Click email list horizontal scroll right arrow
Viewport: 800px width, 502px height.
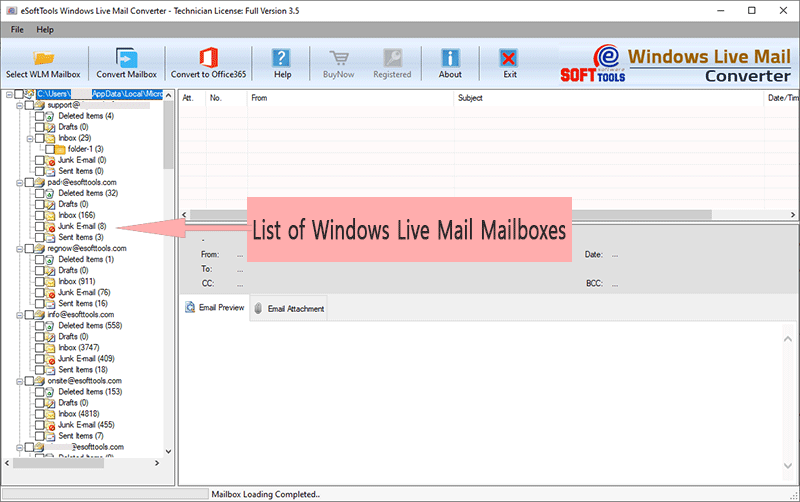(x=793, y=215)
